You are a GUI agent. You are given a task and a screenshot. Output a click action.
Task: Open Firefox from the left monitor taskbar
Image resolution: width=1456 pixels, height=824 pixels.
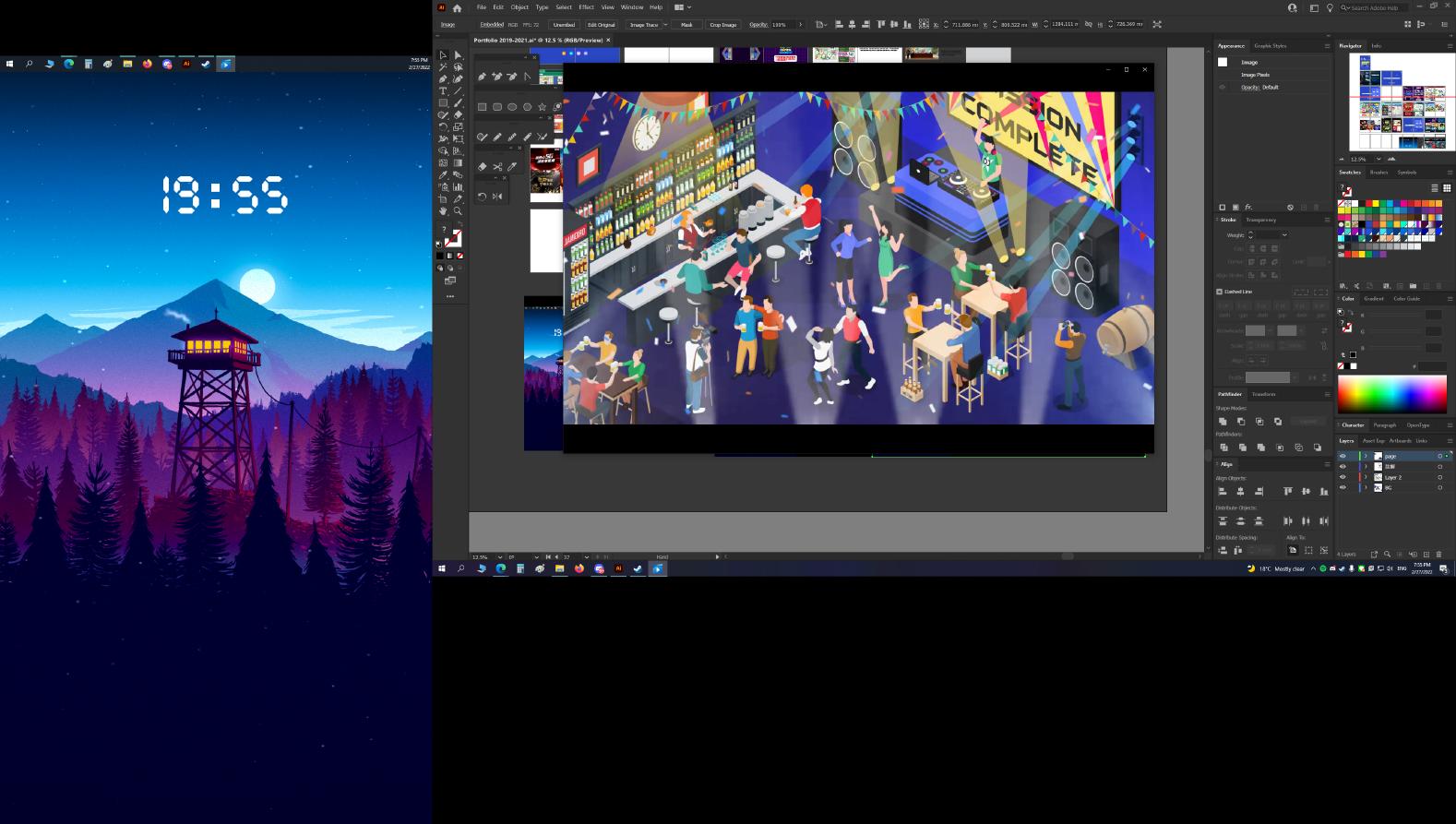tap(147, 64)
